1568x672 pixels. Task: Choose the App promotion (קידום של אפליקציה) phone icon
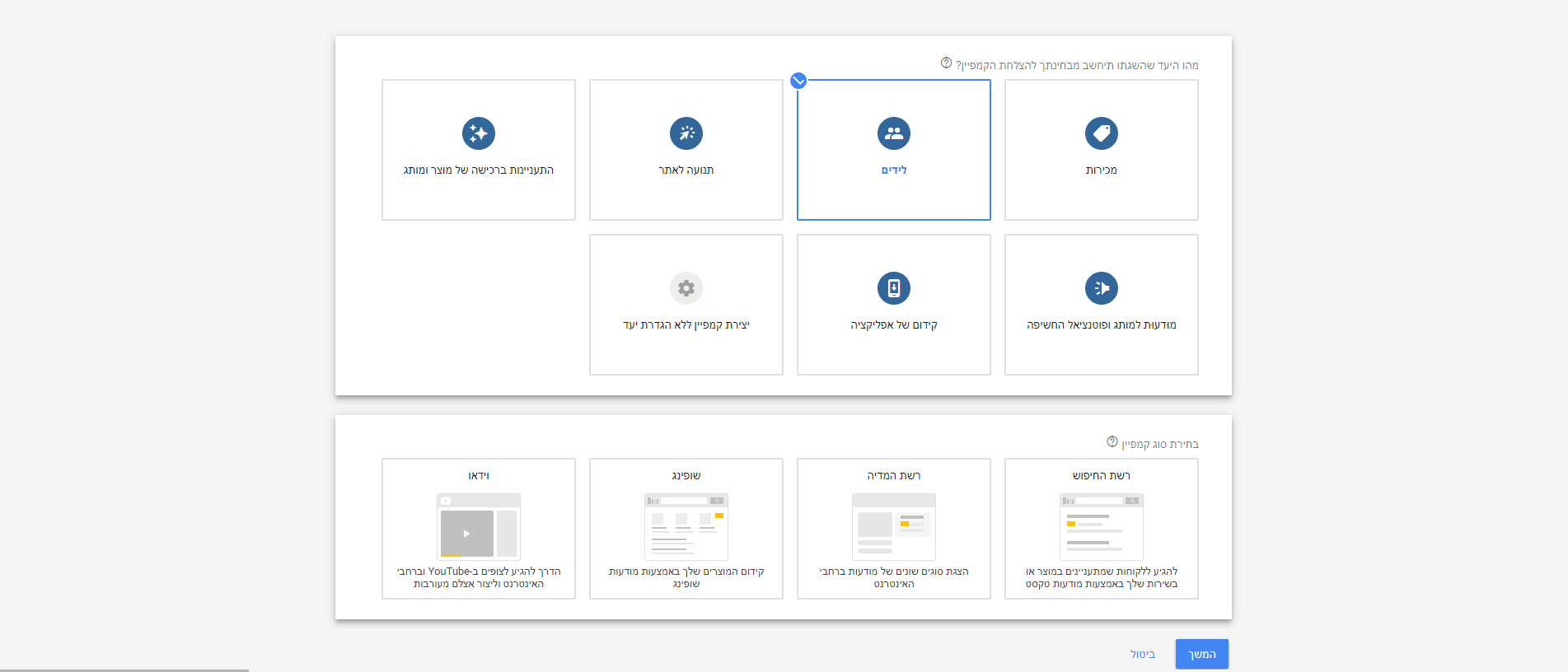894,288
